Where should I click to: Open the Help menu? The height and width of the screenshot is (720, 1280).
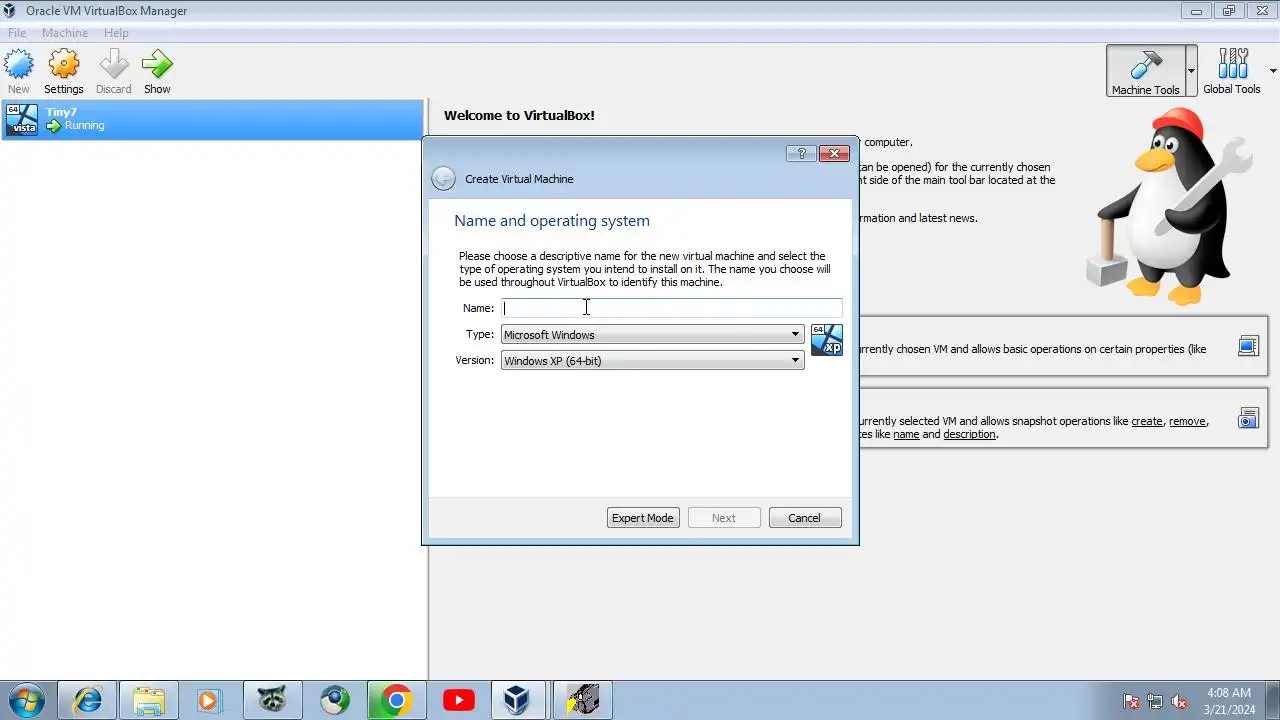(x=116, y=33)
